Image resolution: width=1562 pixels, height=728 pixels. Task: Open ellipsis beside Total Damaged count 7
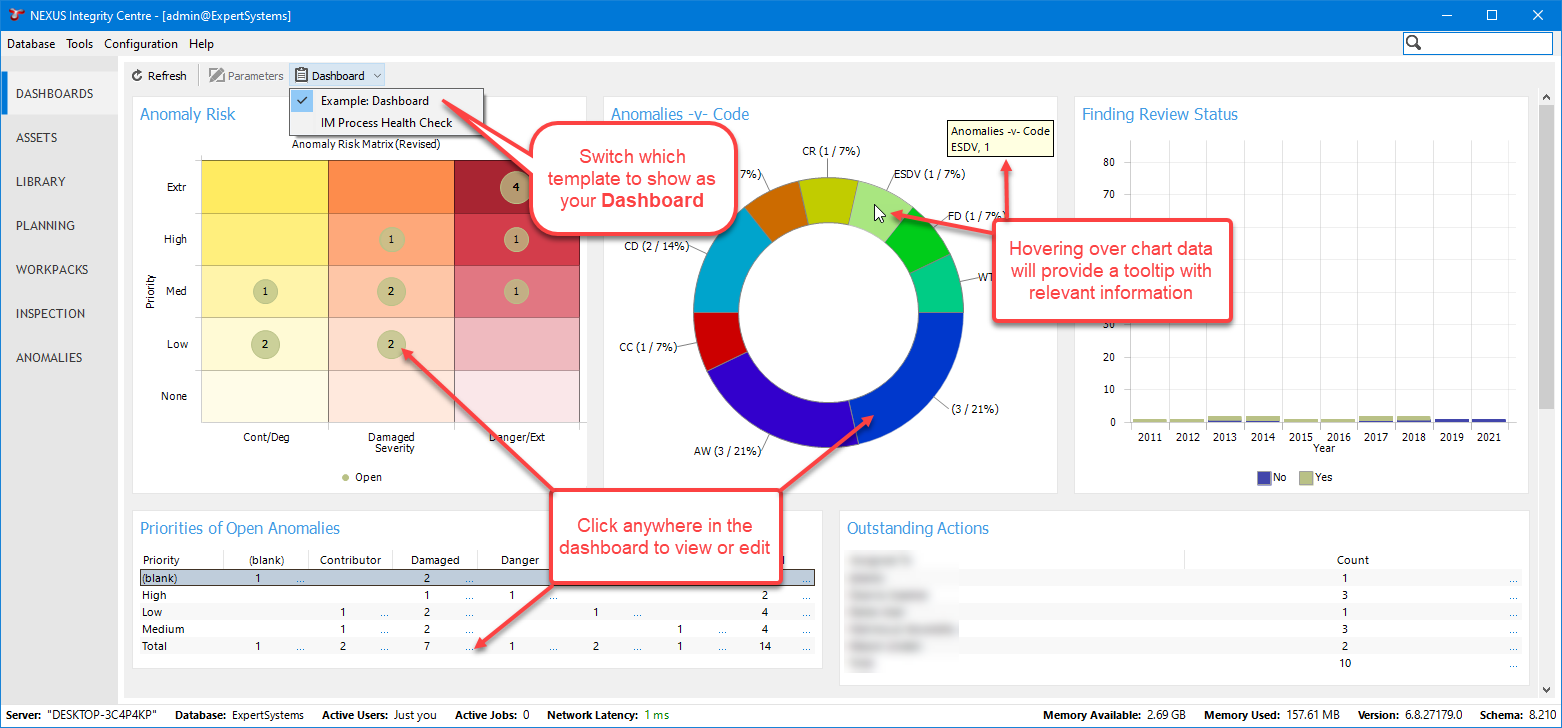[469, 647]
